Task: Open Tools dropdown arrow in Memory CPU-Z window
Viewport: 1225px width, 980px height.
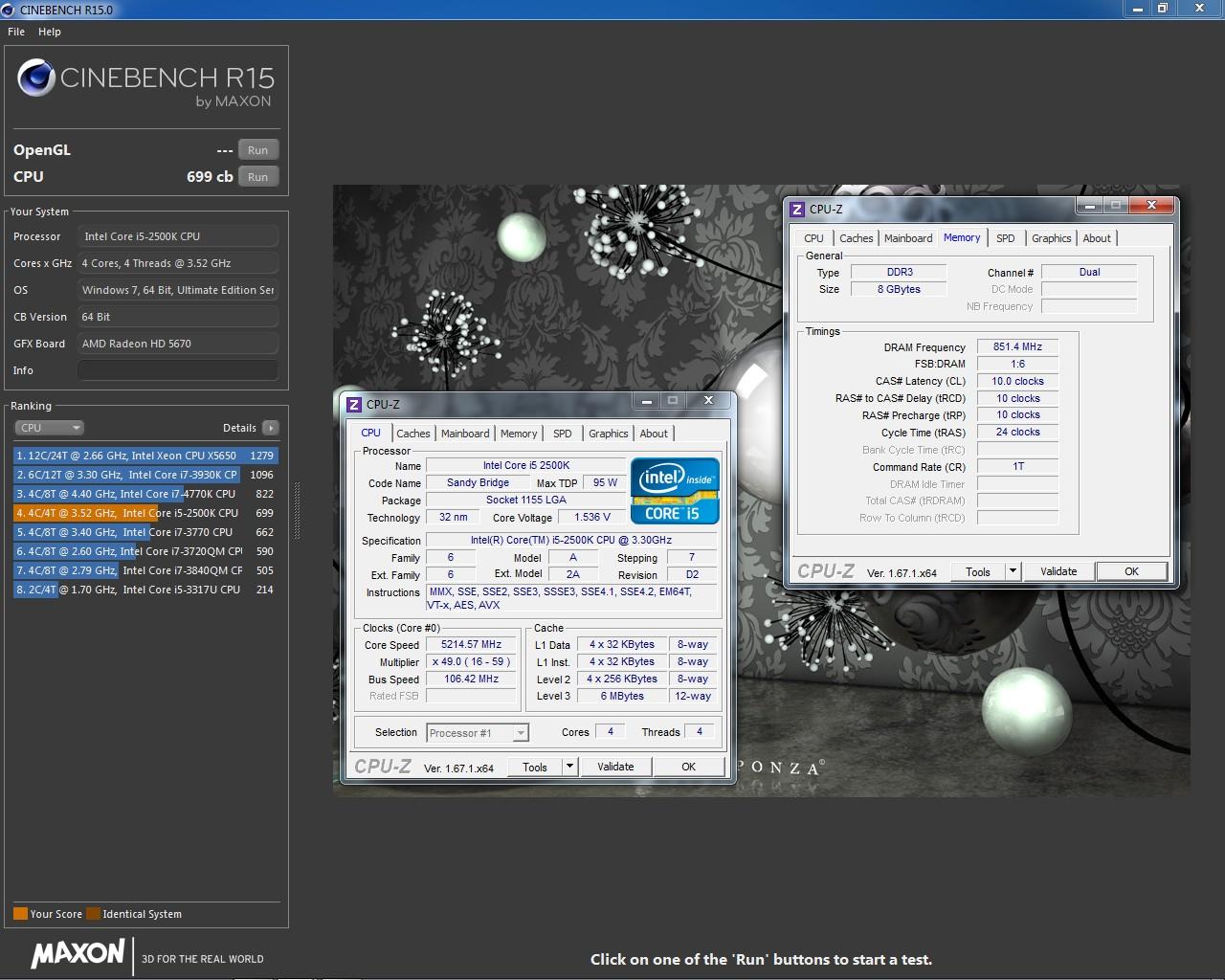Action: (x=1013, y=571)
